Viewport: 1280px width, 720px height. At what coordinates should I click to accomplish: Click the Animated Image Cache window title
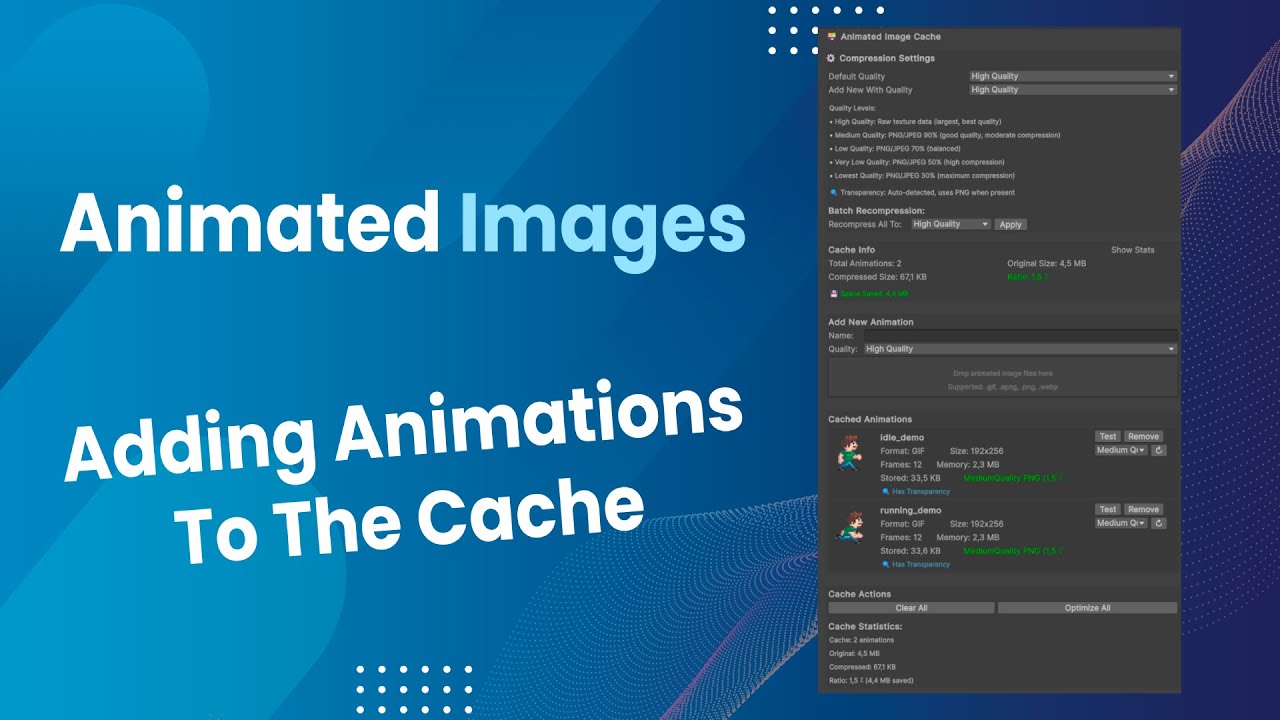point(890,36)
